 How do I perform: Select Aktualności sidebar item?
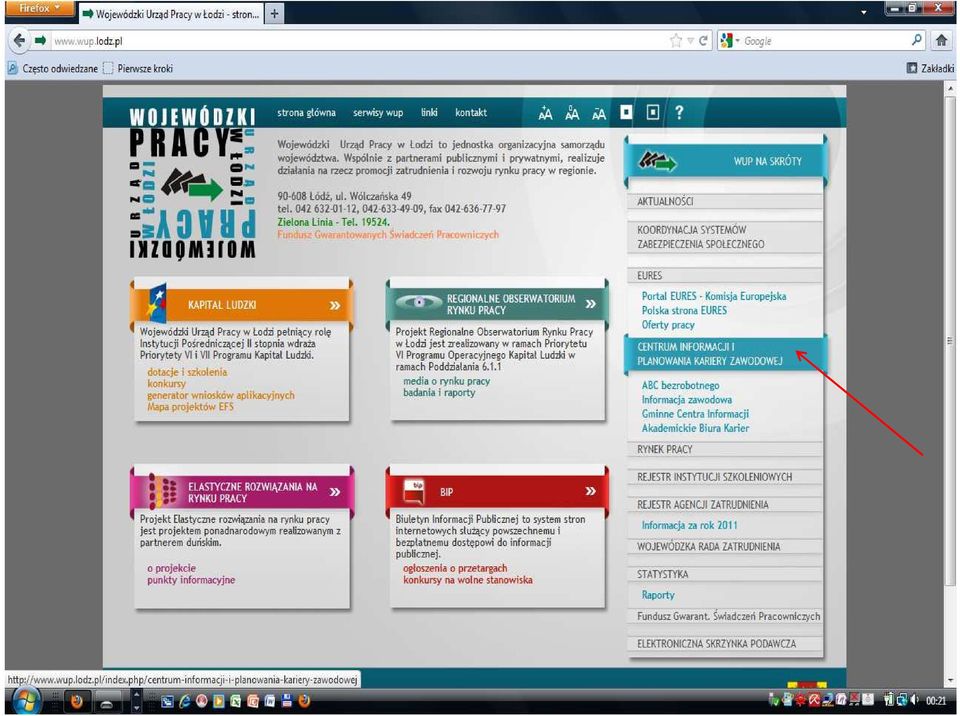(x=725, y=202)
